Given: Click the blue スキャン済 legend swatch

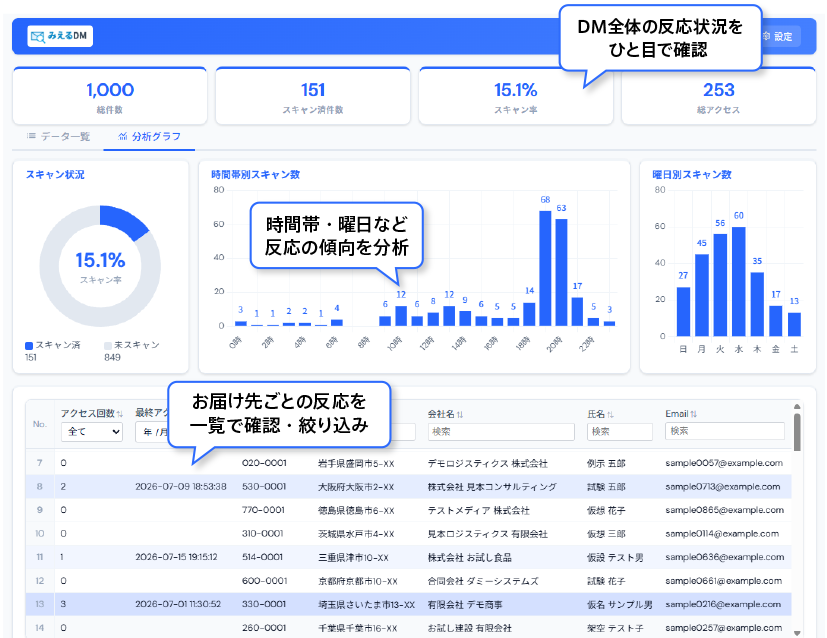Looking at the screenshot, I should coord(29,346).
